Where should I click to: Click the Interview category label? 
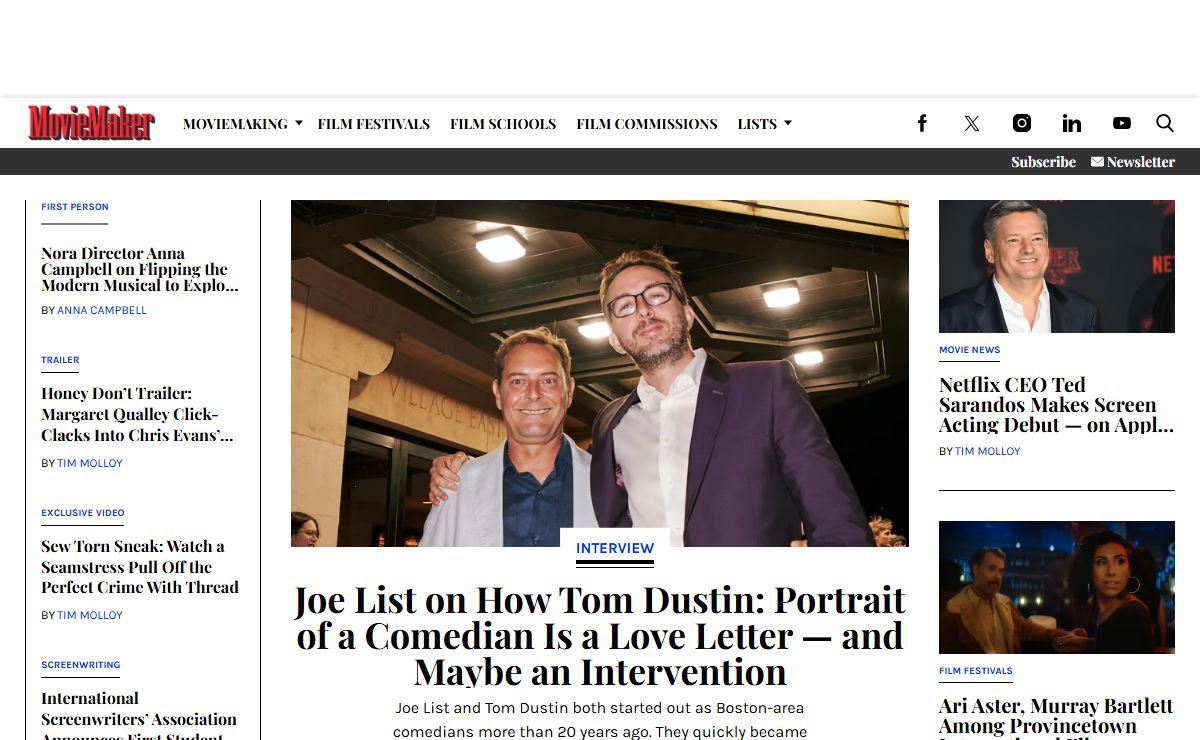[615, 548]
